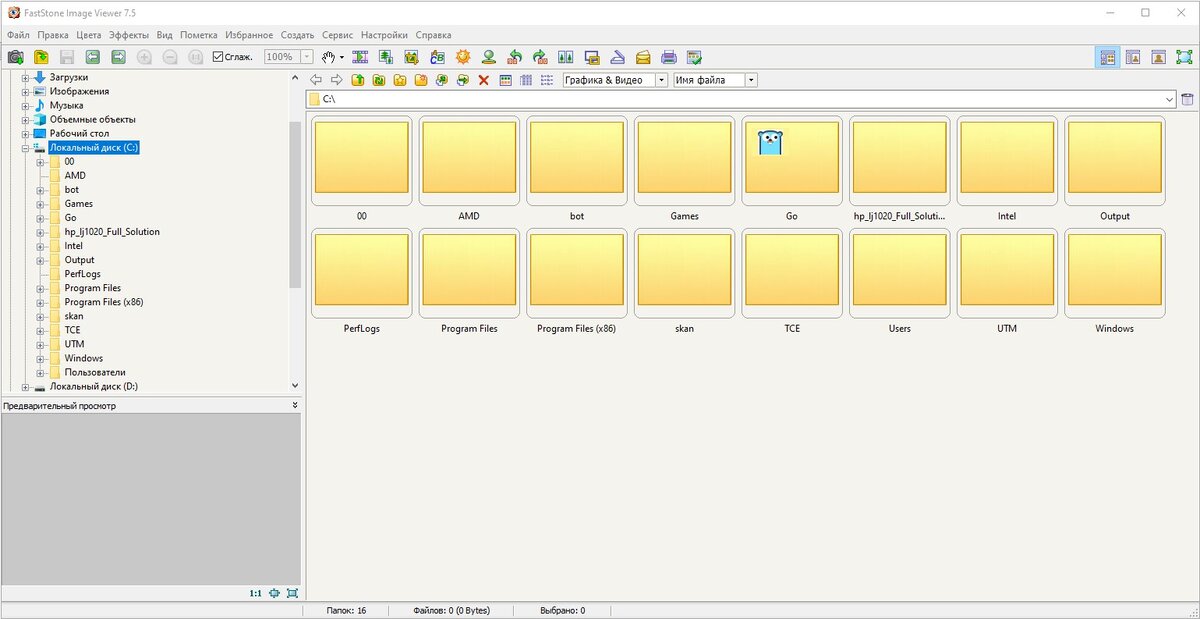Open the Эффекты menu
Image resolution: width=1200 pixels, height=619 pixels.
pyautogui.click(x=129, y=35)
